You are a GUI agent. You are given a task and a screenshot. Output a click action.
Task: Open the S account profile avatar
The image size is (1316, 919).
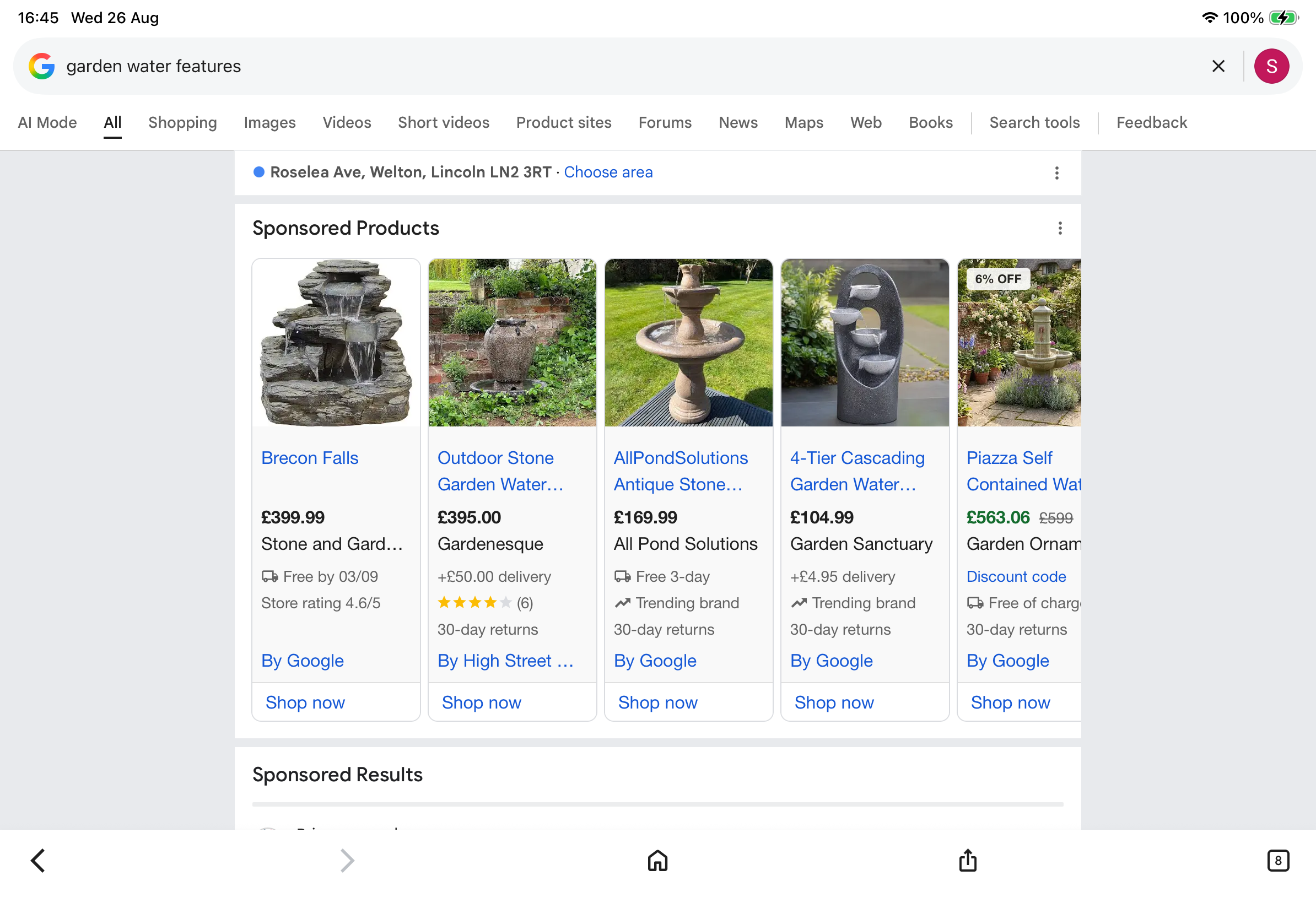[1271, 66]
